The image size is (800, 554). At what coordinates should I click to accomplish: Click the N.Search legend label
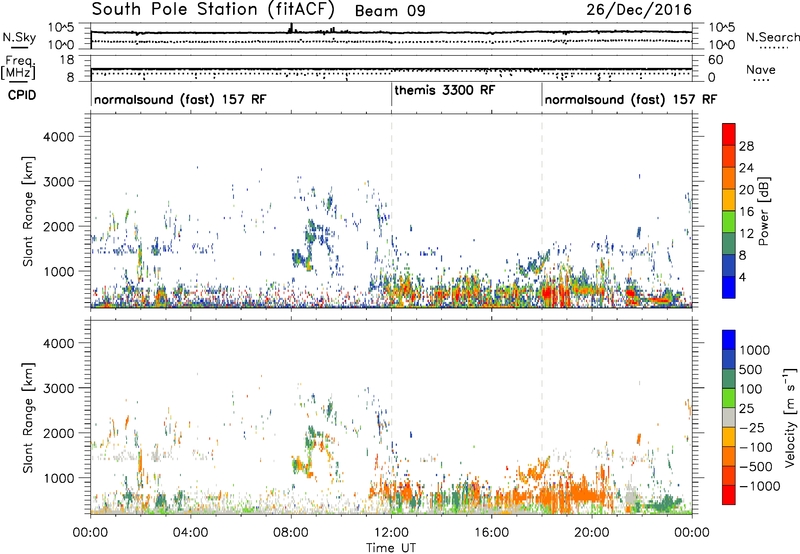point(773,37)
